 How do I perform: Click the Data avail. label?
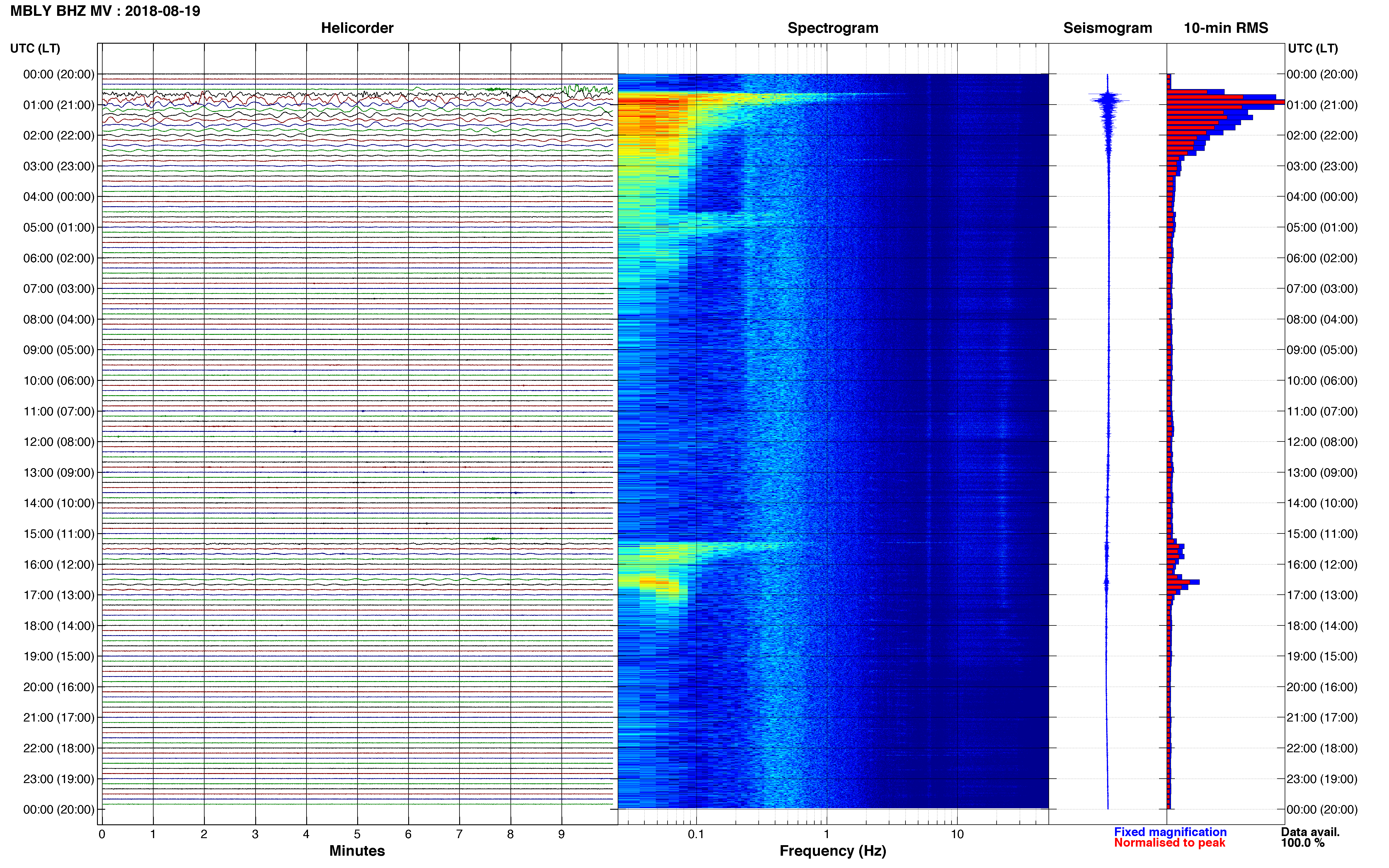(1310, 832)
